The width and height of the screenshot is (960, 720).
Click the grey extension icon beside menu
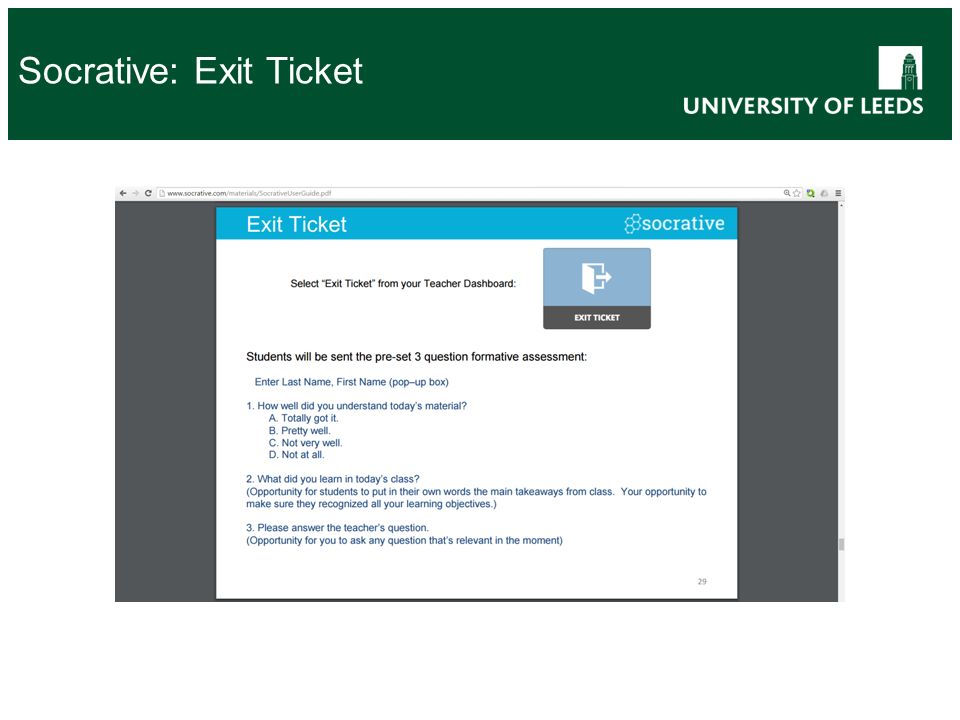(825, 193)
